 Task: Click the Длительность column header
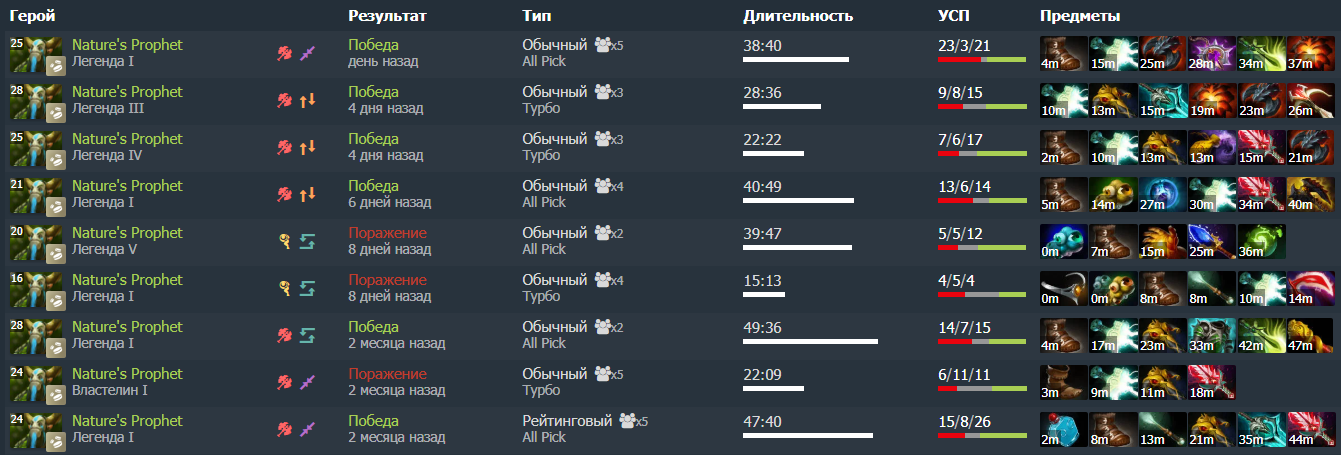797,16
